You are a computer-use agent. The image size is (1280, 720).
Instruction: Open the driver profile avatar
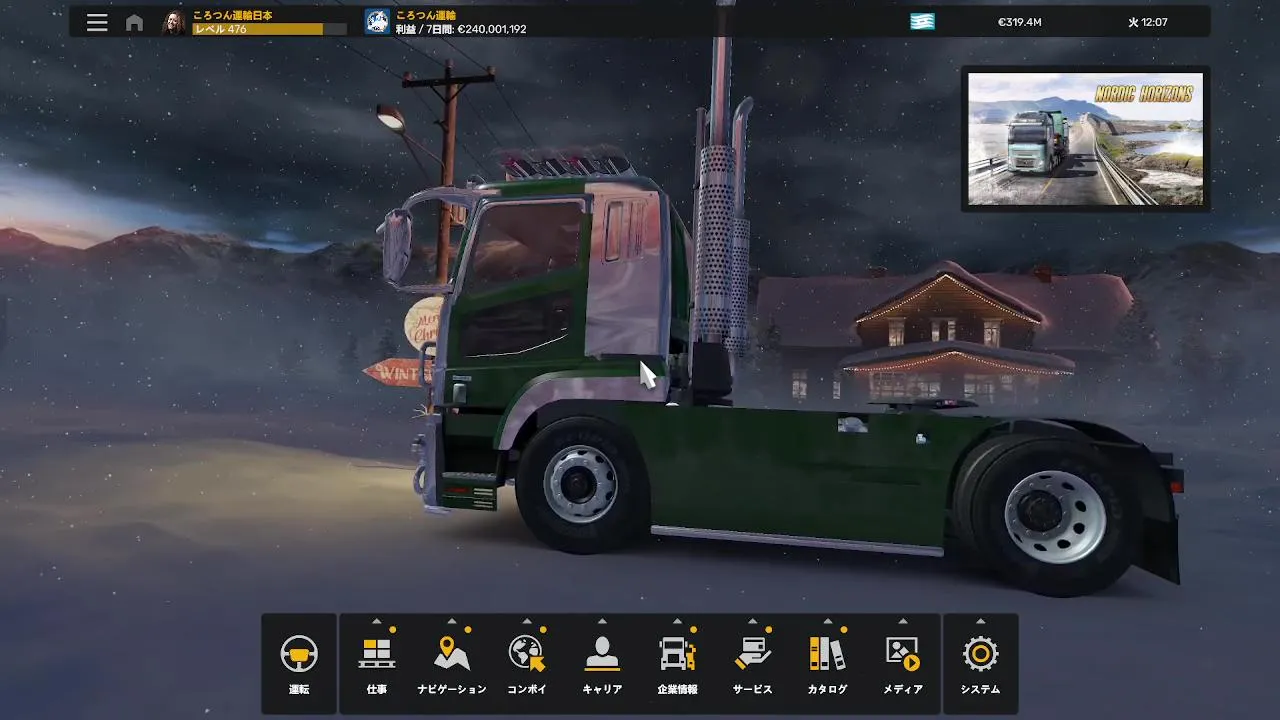(x=174, y=22)
